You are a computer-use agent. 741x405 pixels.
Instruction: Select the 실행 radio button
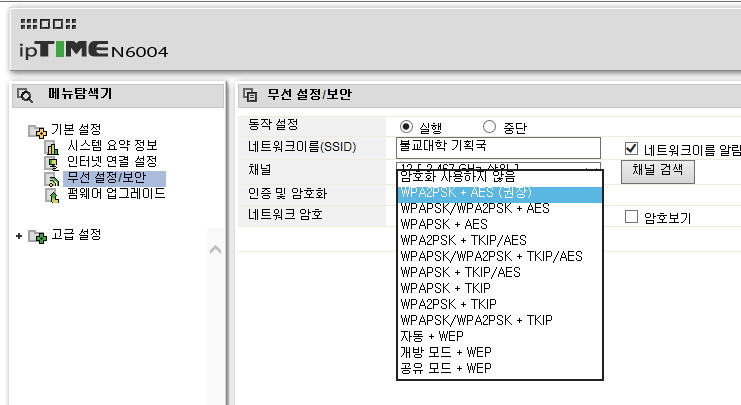pos(406,127)
